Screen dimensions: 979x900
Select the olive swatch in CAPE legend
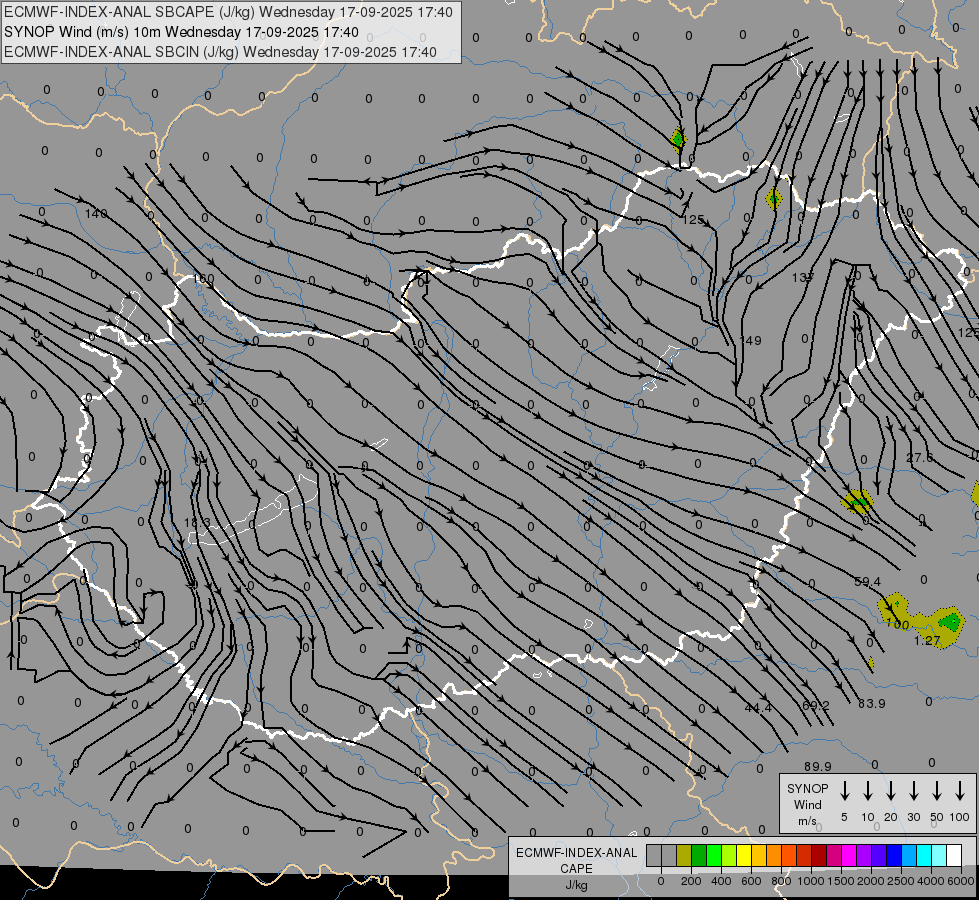684,855
